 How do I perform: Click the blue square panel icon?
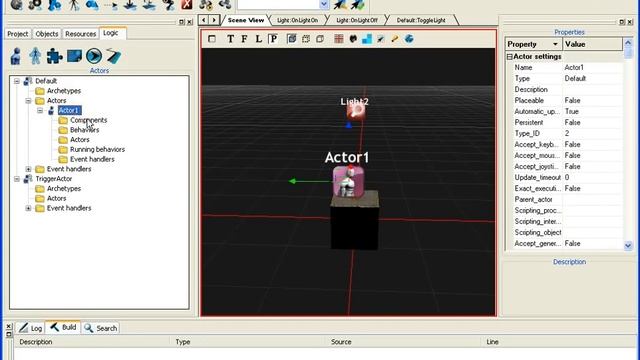click(74, 56)
